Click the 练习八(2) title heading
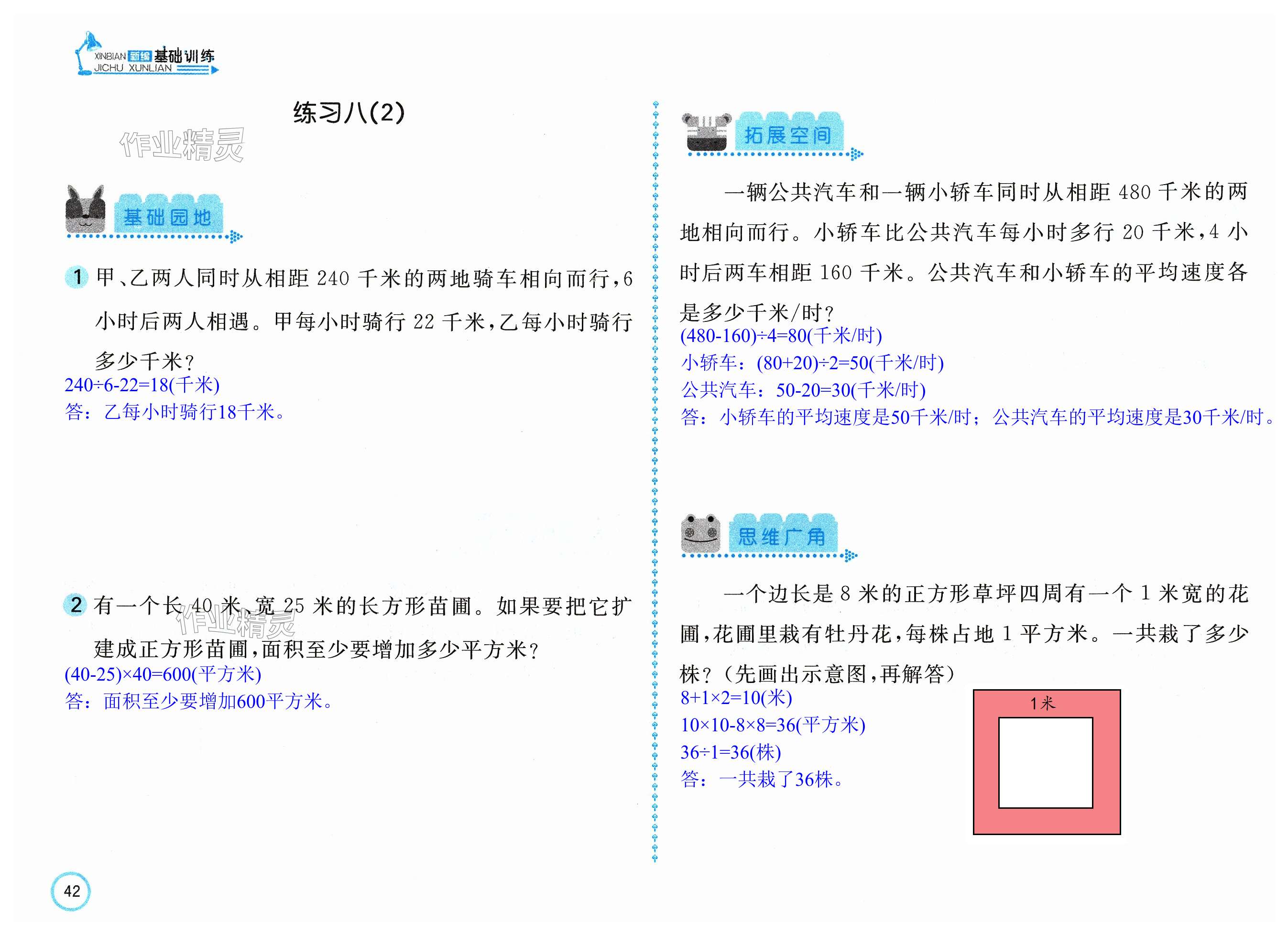Image resolution: width=1288 pixels, height=936 pixels. (x=349, y=112)
